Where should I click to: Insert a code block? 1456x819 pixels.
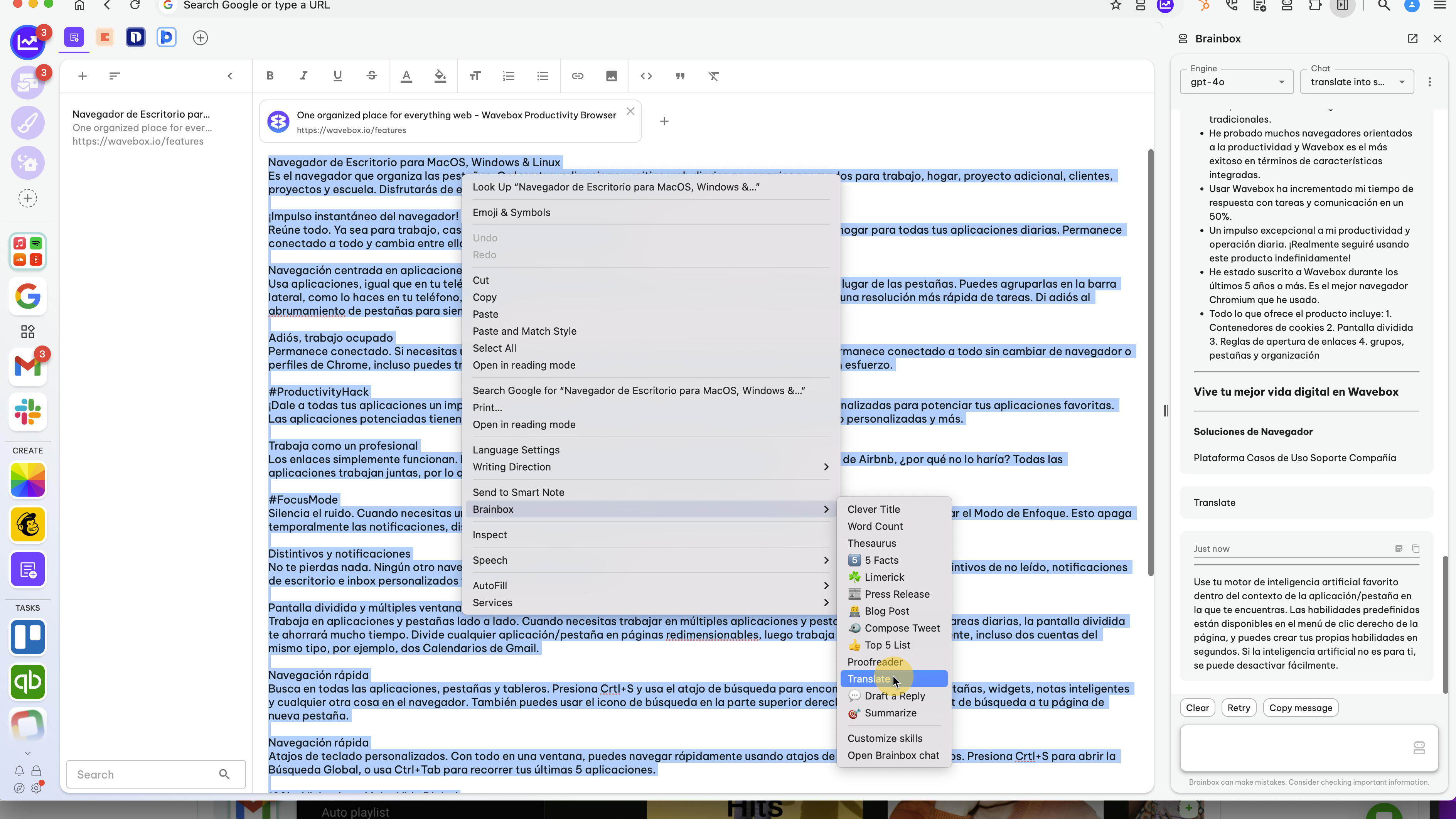(646, 76)
